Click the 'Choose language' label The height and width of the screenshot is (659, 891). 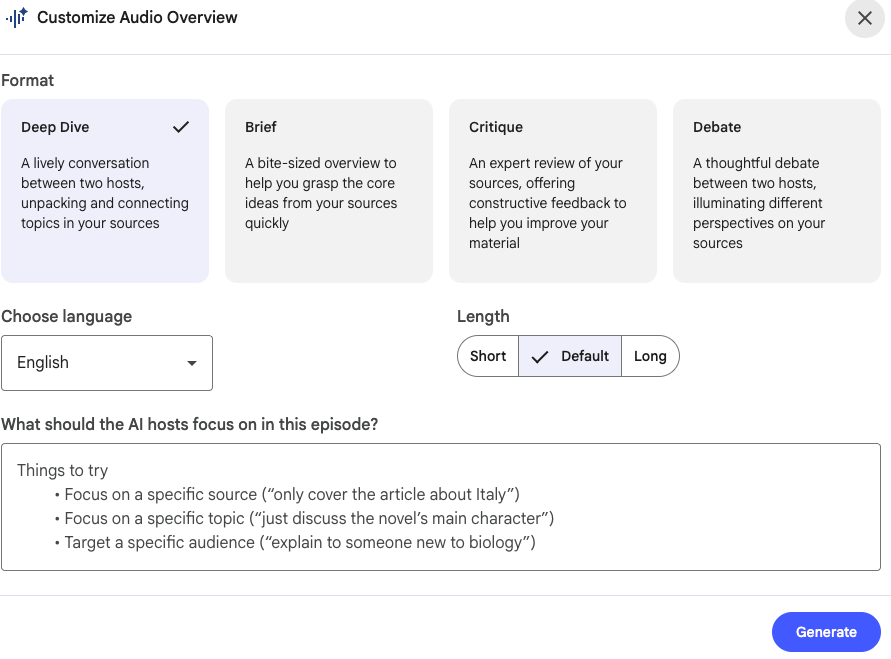click(x=66, y=316)
